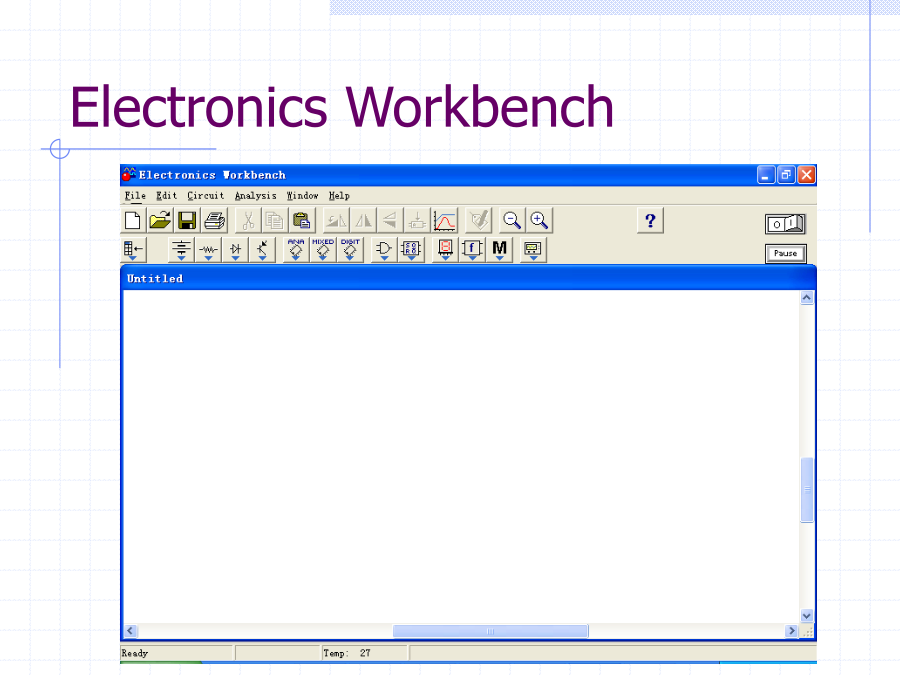
Task: Open the Sources parts bin
Action: (x=181, y=250)
